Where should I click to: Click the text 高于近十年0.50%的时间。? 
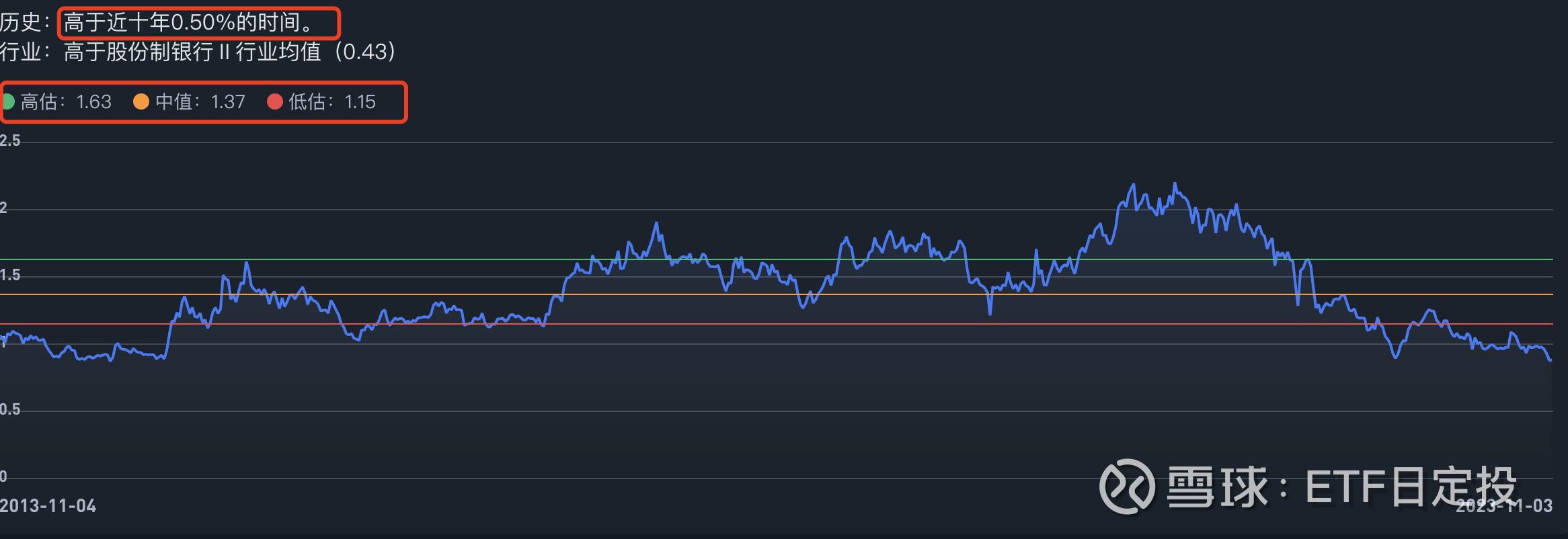[189, 22]
